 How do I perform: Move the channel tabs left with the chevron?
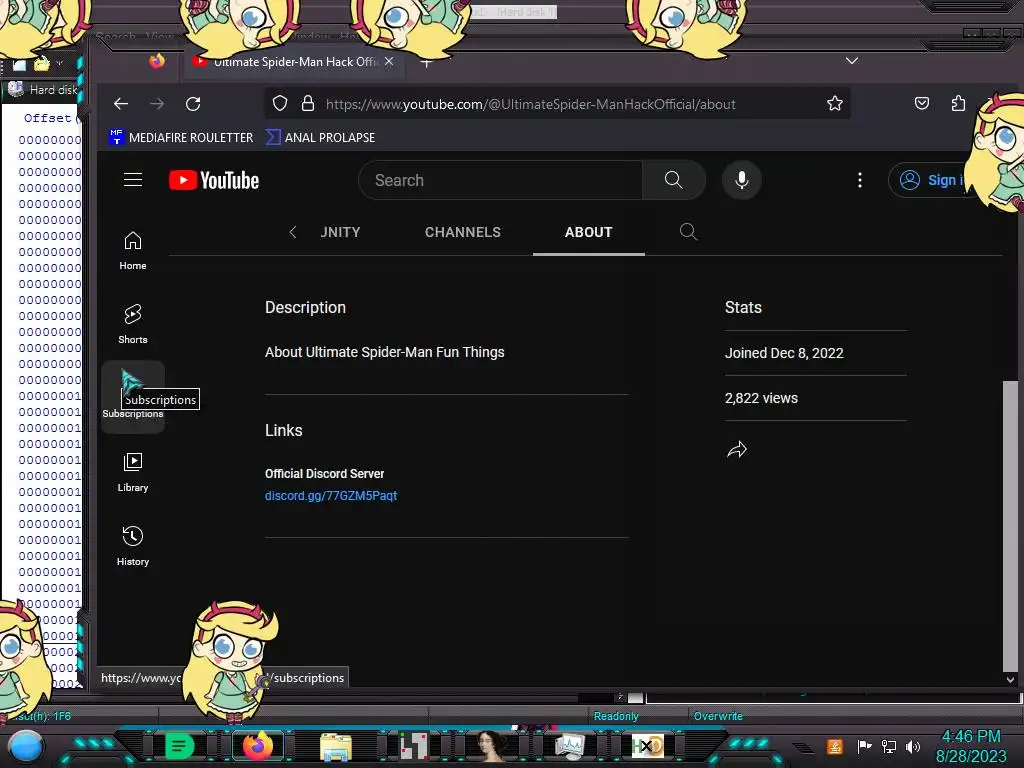293,232
